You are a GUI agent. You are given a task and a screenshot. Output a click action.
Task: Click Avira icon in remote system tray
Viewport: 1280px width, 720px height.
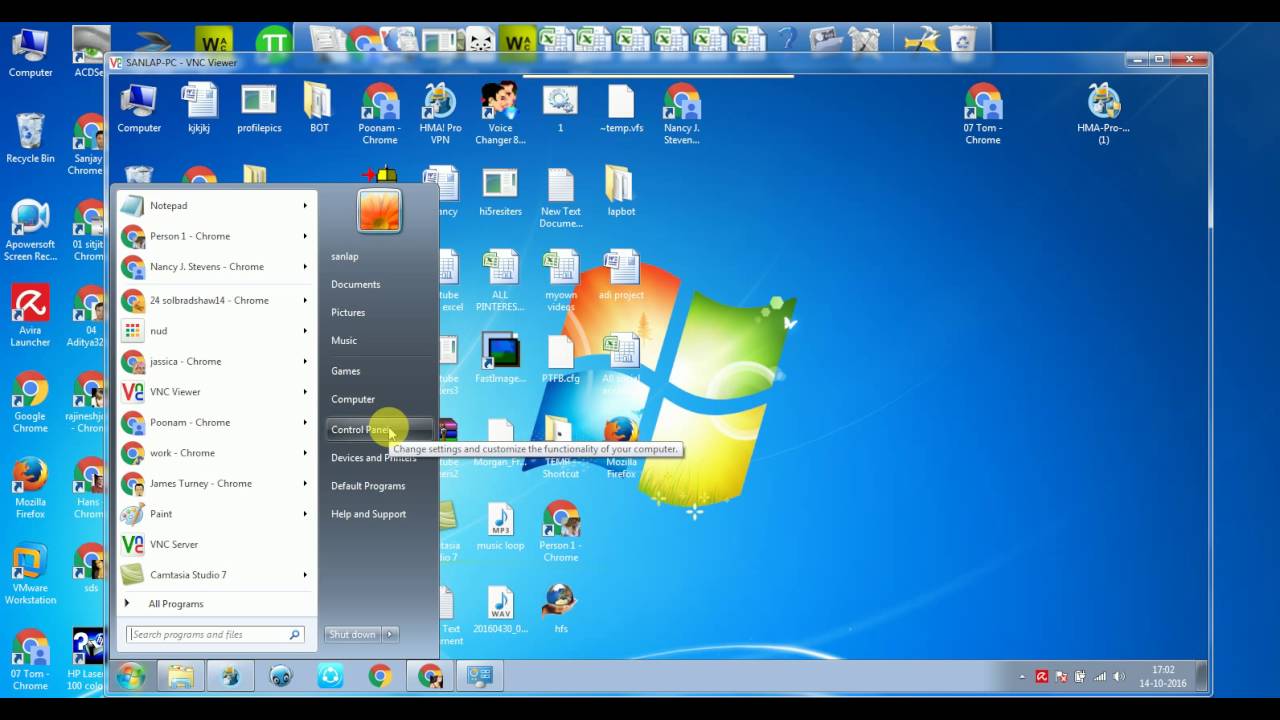click(x=1042, y=677)
